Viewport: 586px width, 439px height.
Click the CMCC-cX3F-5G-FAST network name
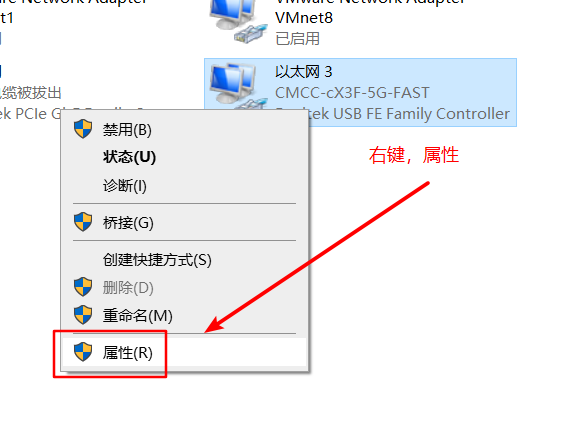click(352, 93)
